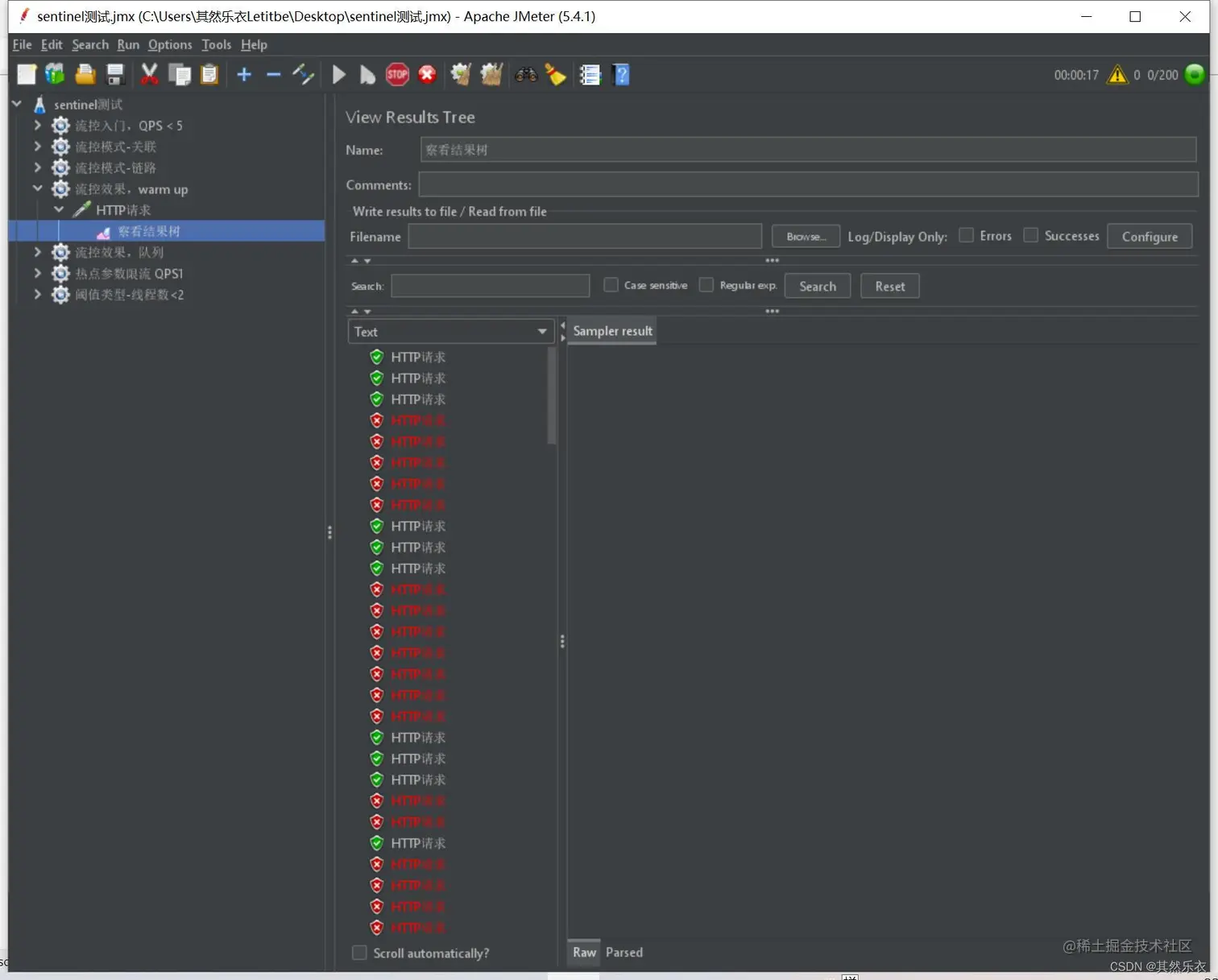Click the Toggle enable/disable icon
This screenshot has height=980, width=1218.
[303, 75]
